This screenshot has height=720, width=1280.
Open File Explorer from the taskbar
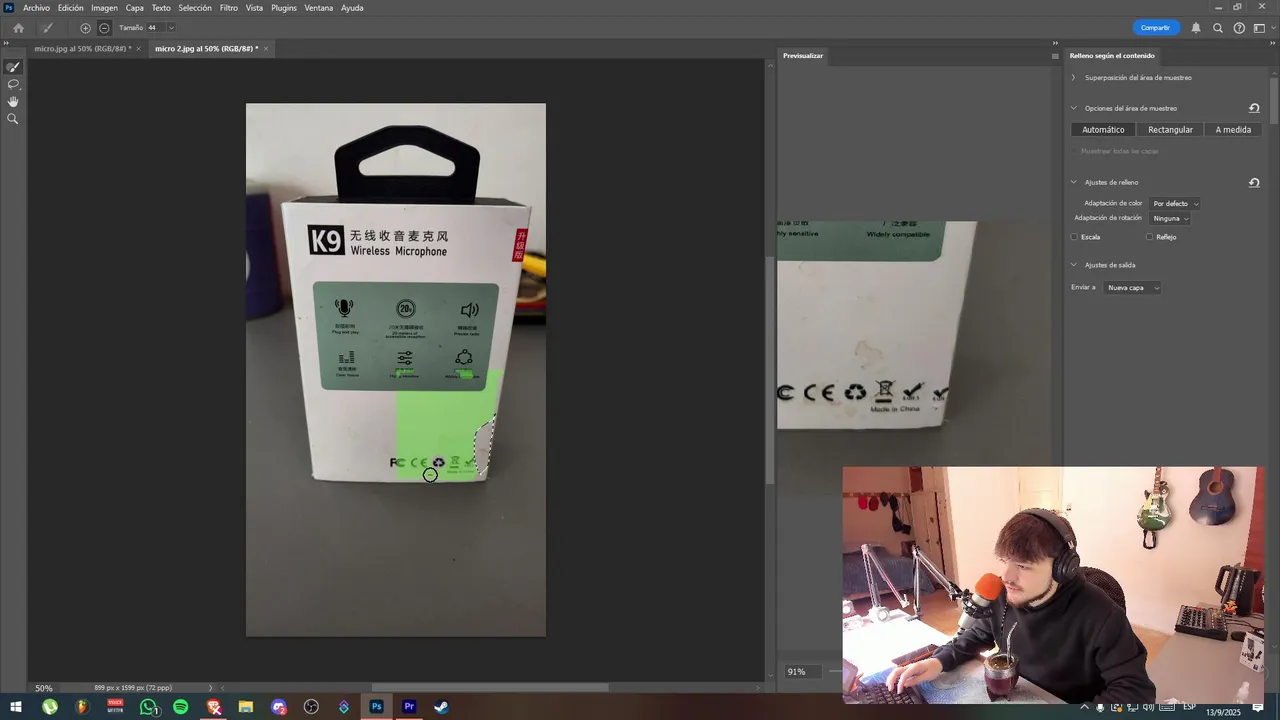click(x=246, y=707)
